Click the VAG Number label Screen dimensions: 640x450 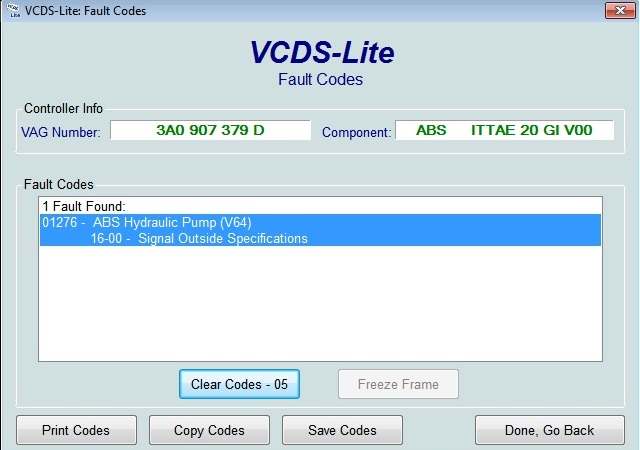(60, 132)
